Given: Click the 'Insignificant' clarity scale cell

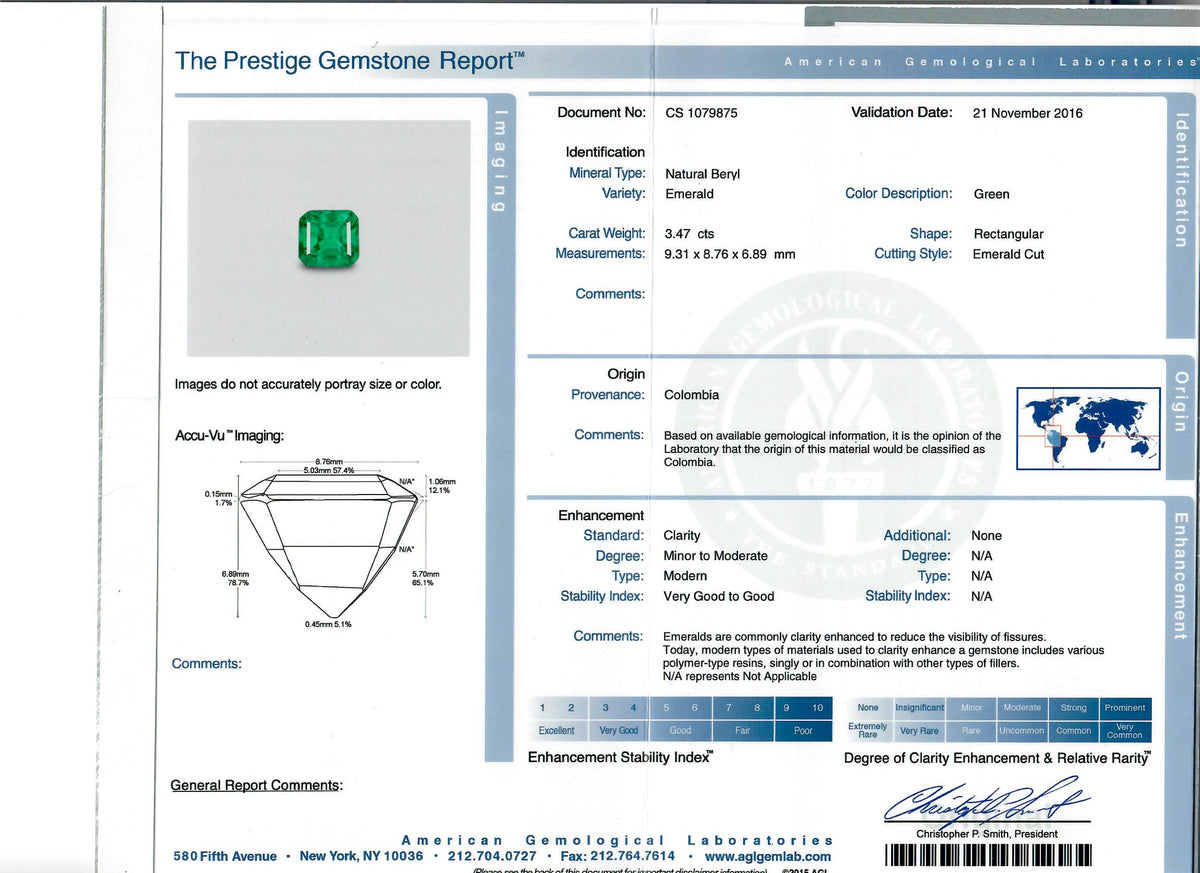Looking at the screenshot, I should 919,708.
